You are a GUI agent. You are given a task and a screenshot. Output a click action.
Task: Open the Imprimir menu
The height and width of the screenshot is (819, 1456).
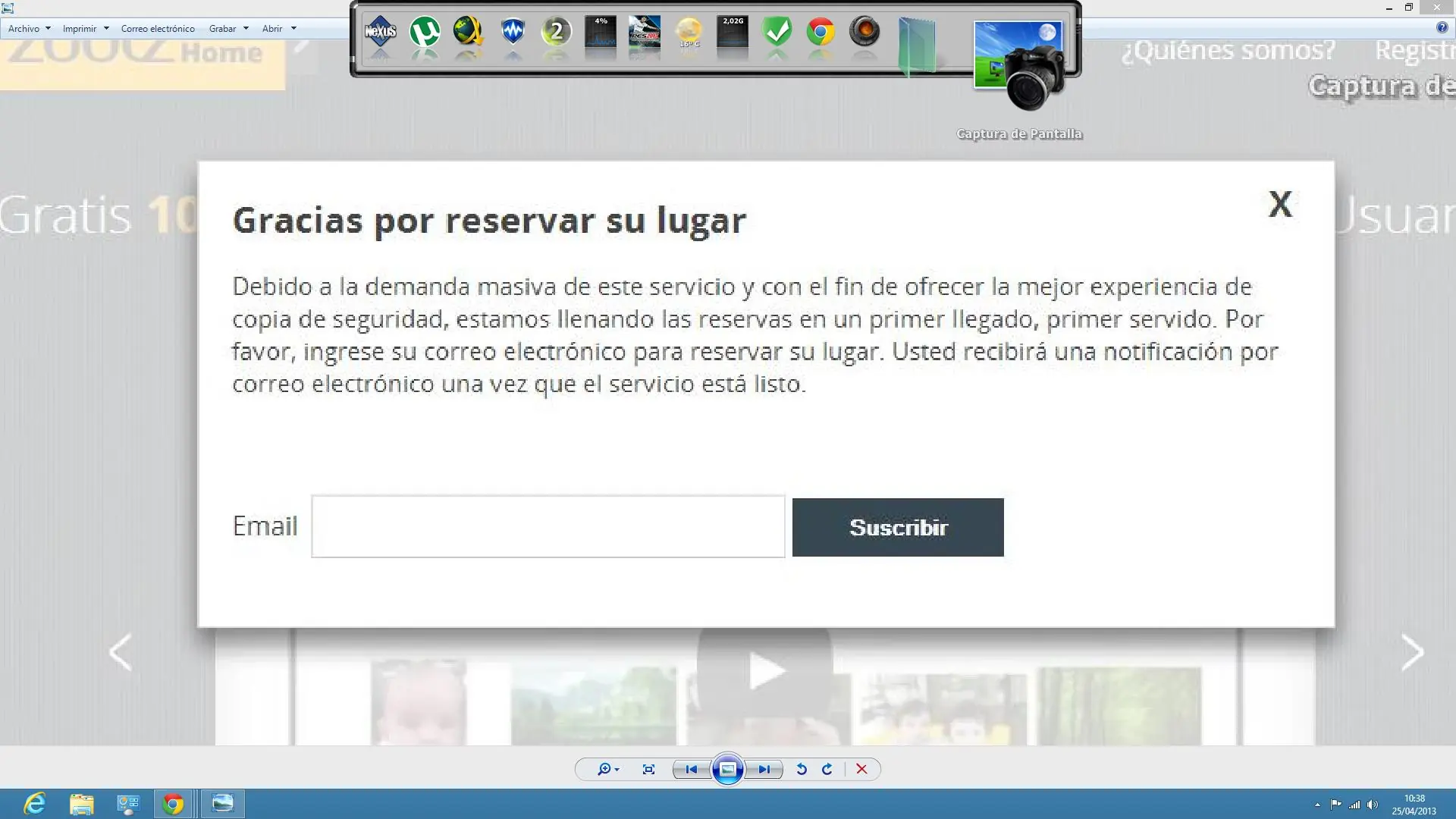click(x=85, y=28)
